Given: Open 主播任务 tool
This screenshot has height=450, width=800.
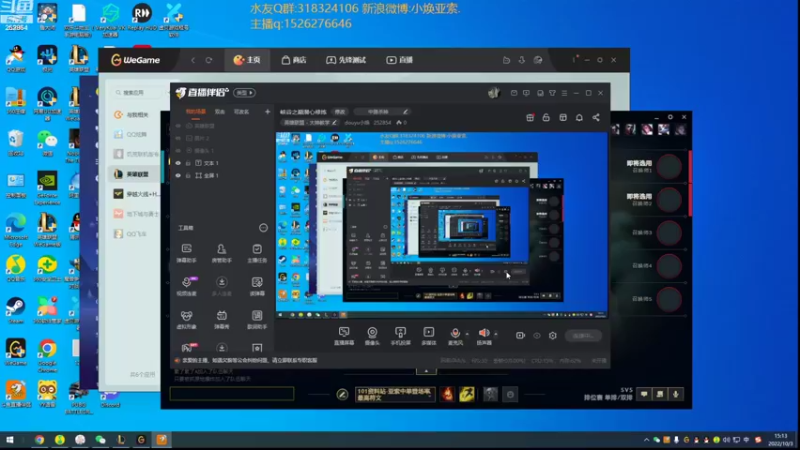Looking at the screenshot, I should coord(257,253).
